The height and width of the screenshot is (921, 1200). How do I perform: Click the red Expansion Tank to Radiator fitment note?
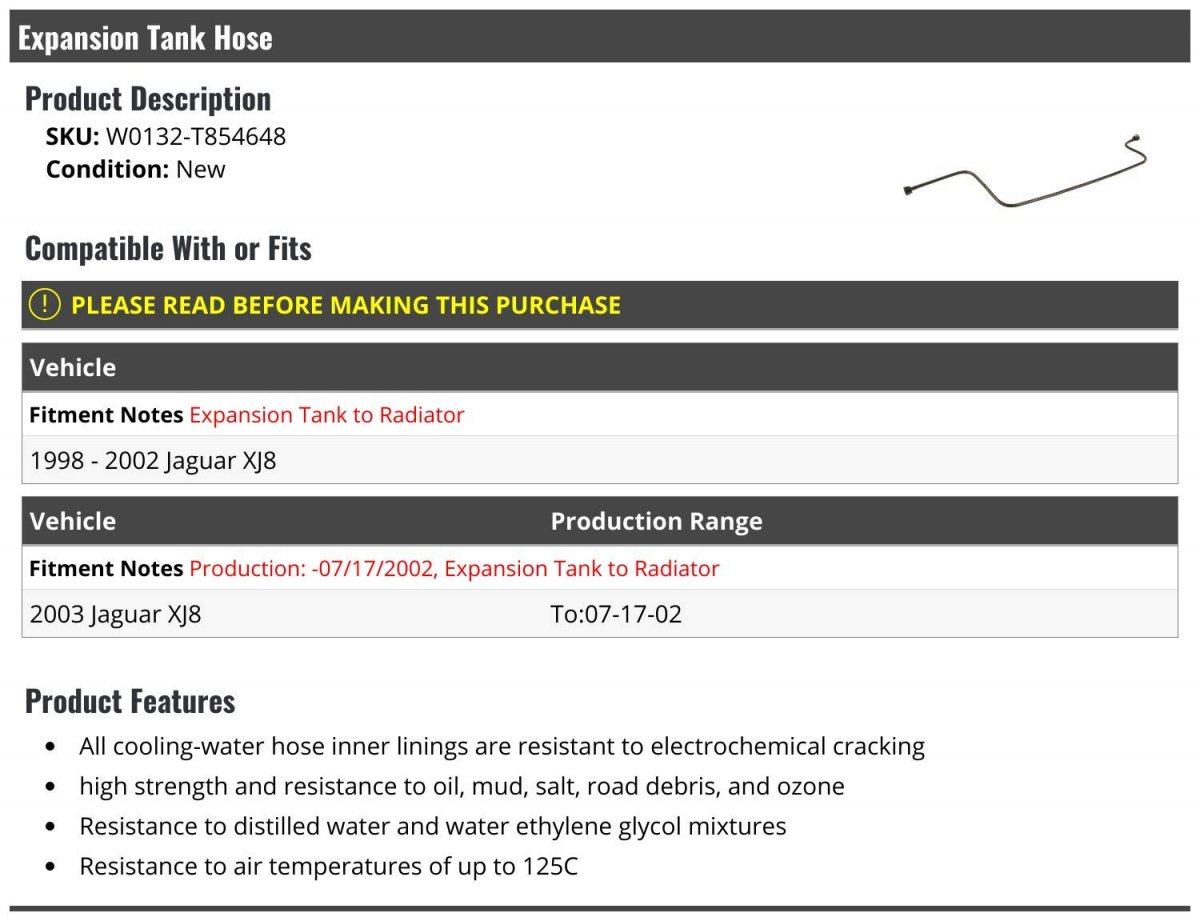pos(327,415)
